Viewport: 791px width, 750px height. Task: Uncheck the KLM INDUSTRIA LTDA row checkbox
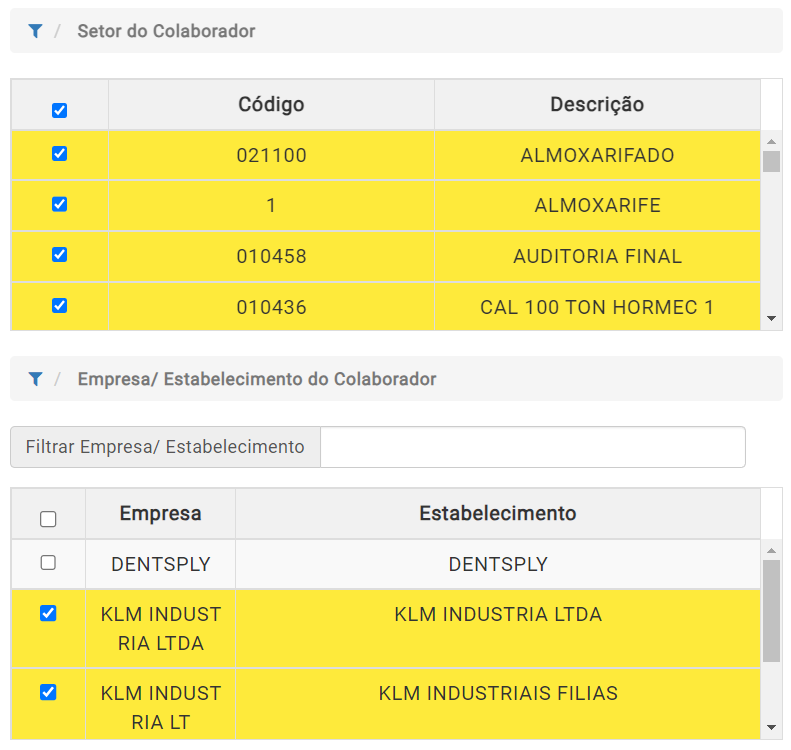pyautogui.click(x=48, y=613)
